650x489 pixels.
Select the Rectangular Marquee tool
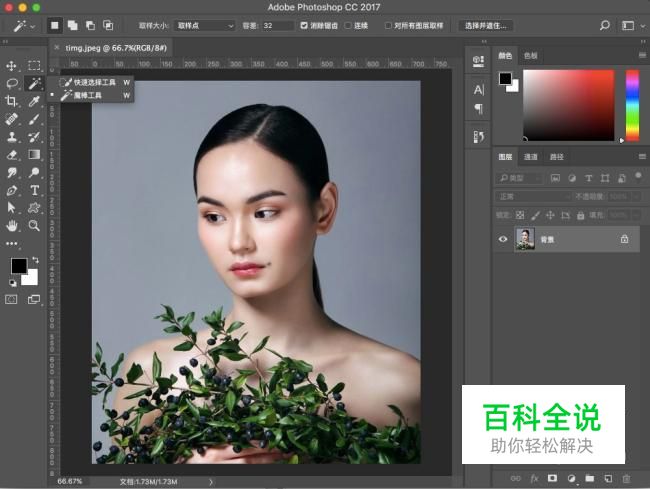34,65
